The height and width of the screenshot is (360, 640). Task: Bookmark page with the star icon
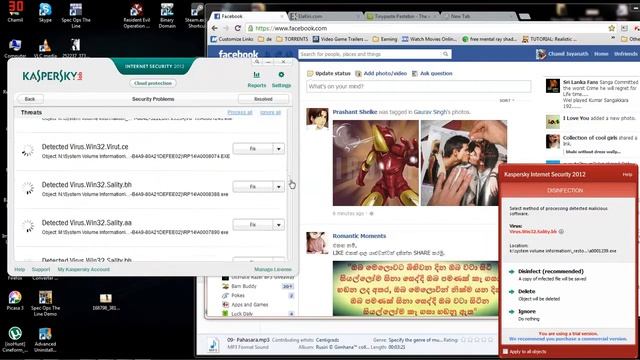pyautogui.click(x=611, y=28)
